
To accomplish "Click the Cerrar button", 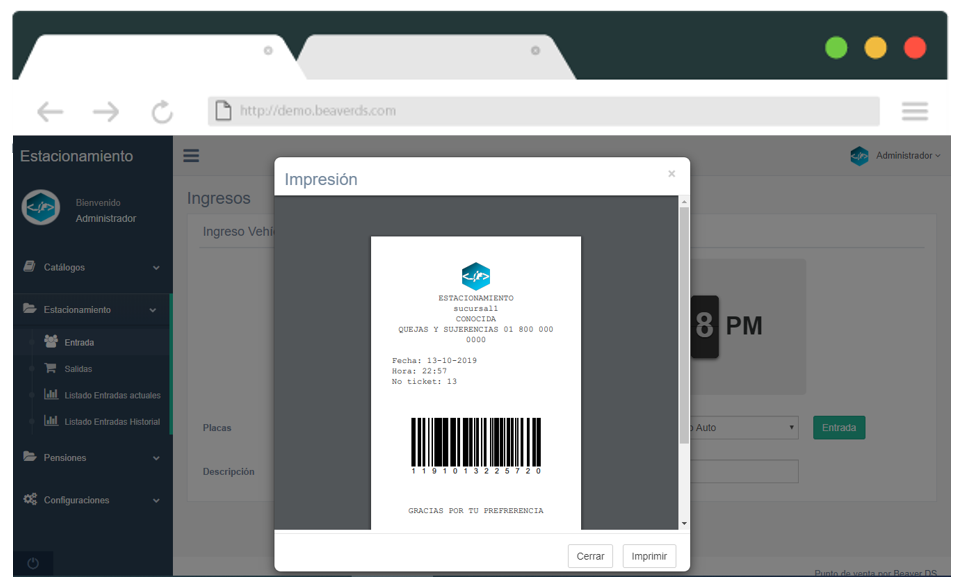I will (590, 556).
